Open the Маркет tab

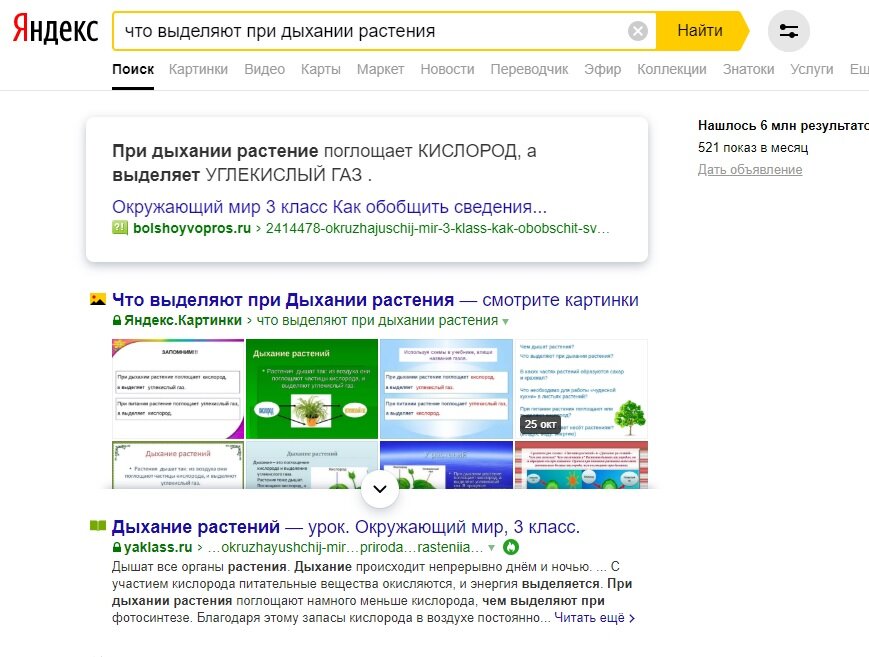[380, 69]
